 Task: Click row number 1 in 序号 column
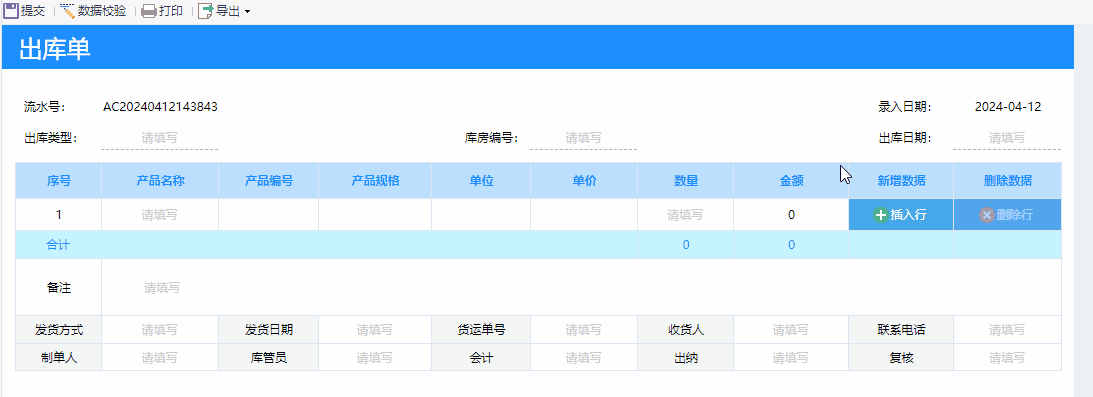[59, 215]
